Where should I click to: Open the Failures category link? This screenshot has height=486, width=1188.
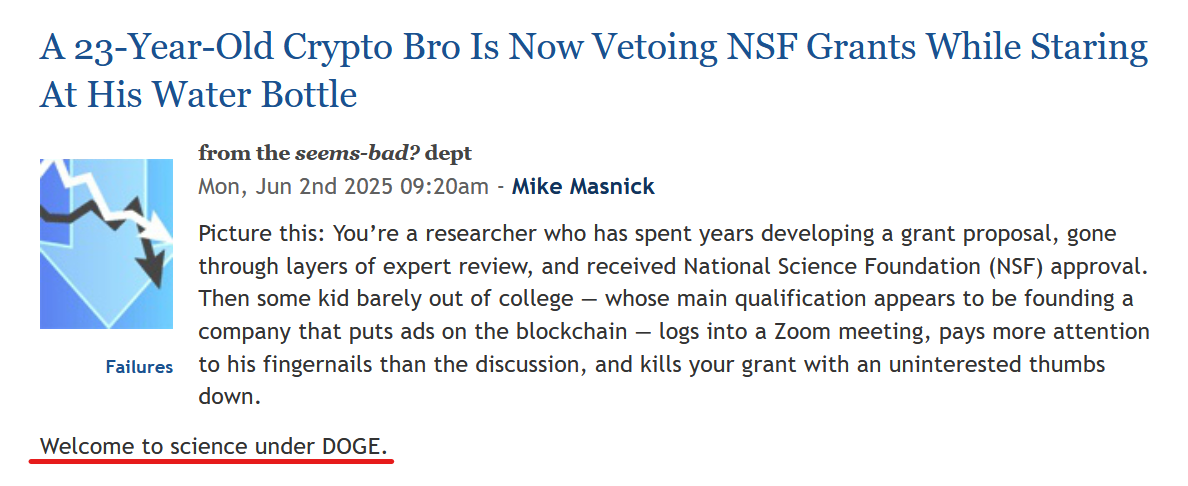point(139,368)
